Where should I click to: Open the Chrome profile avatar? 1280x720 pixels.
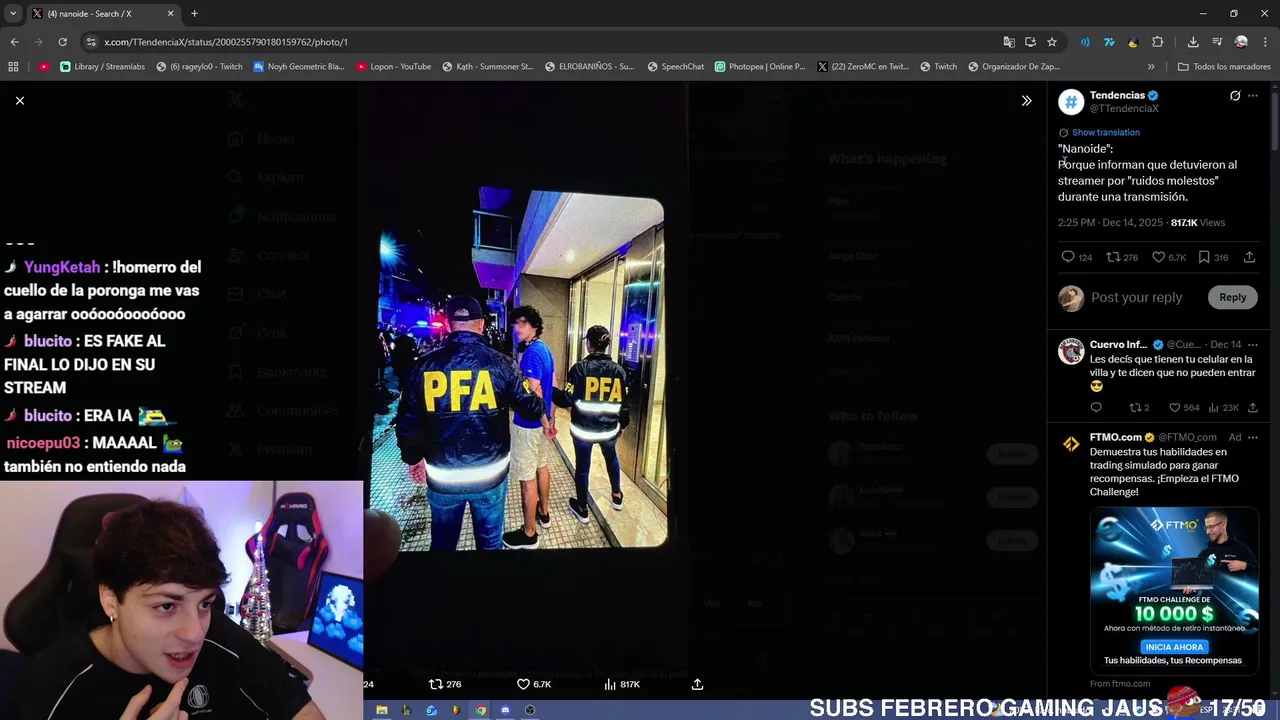click(x=1241, y=42)
